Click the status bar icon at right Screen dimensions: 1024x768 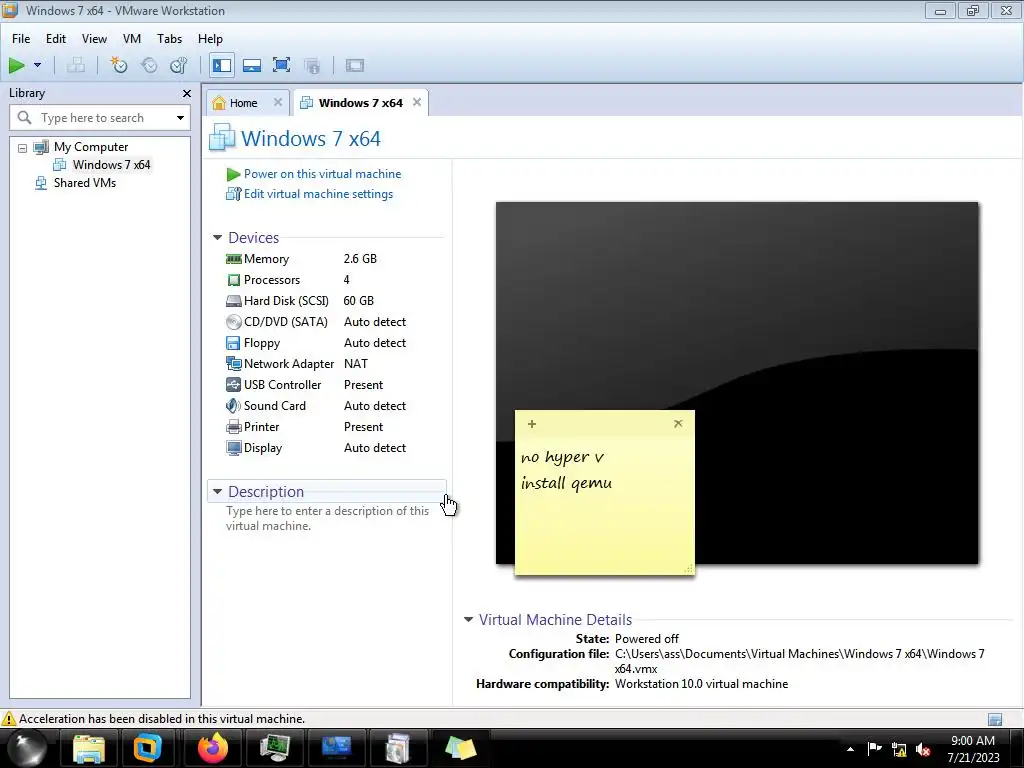coord(995,720)
